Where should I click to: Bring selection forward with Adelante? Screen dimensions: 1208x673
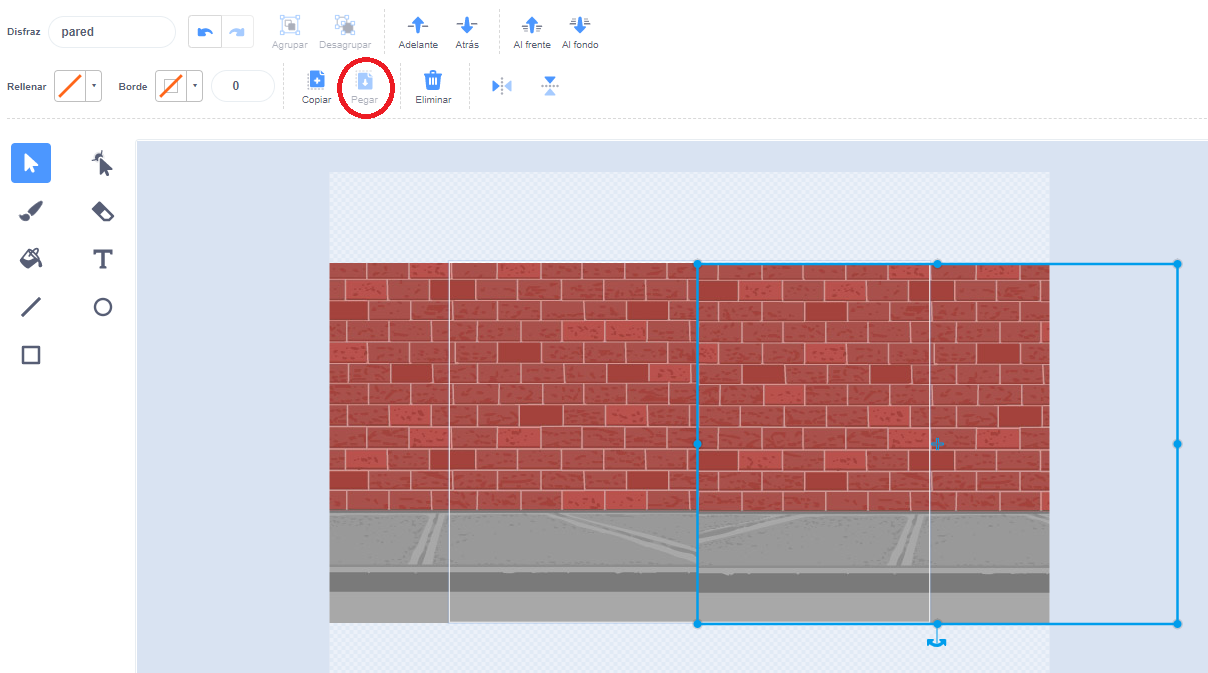pyautogui.click(x=418, y=31)
